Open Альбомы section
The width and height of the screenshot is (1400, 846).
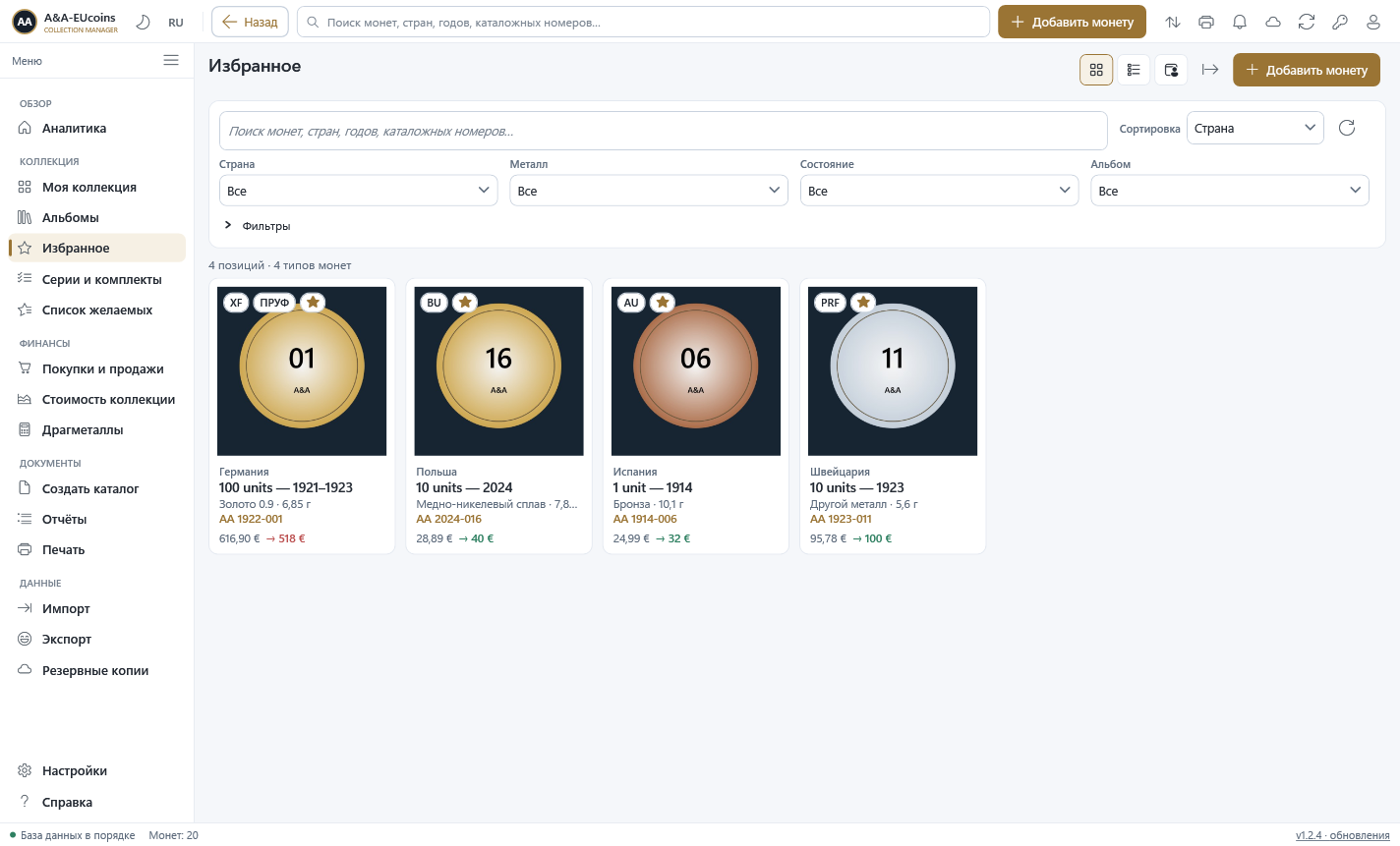click(x=96, y=217)
